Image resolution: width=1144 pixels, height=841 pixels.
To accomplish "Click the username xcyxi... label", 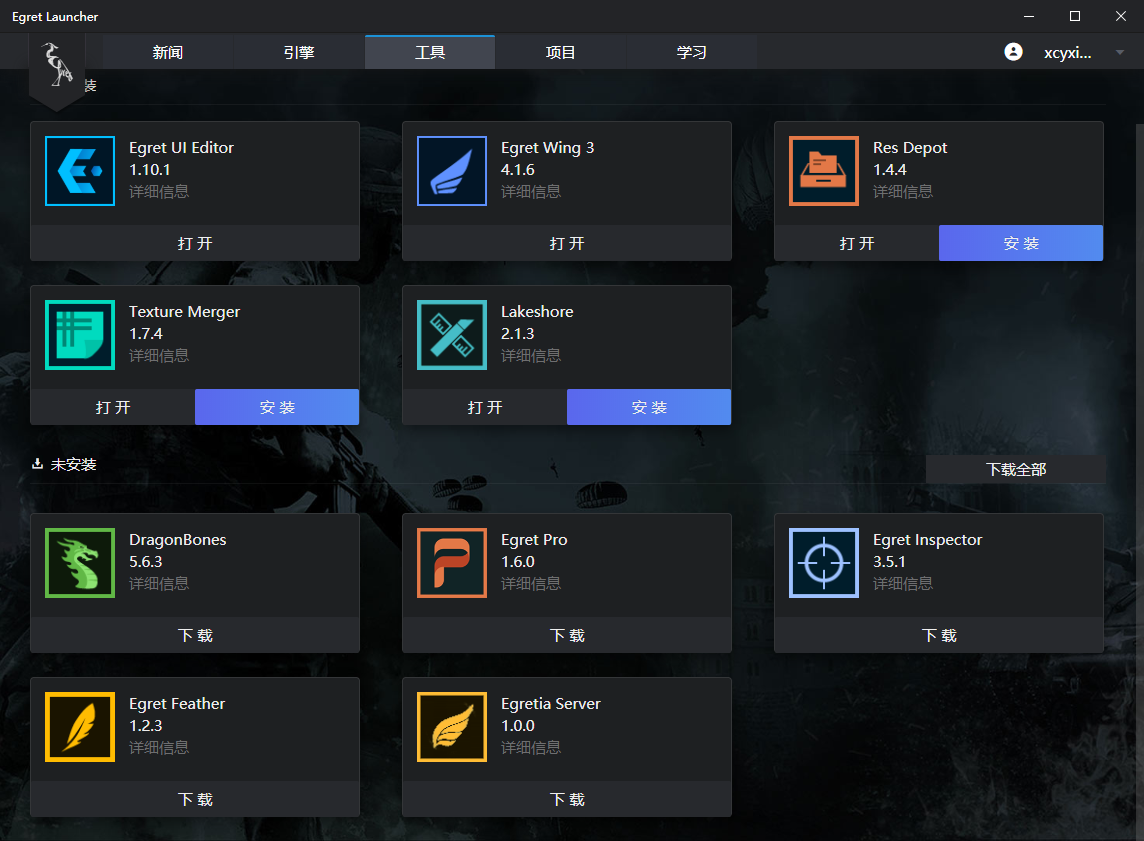I will click(1067, 53).
